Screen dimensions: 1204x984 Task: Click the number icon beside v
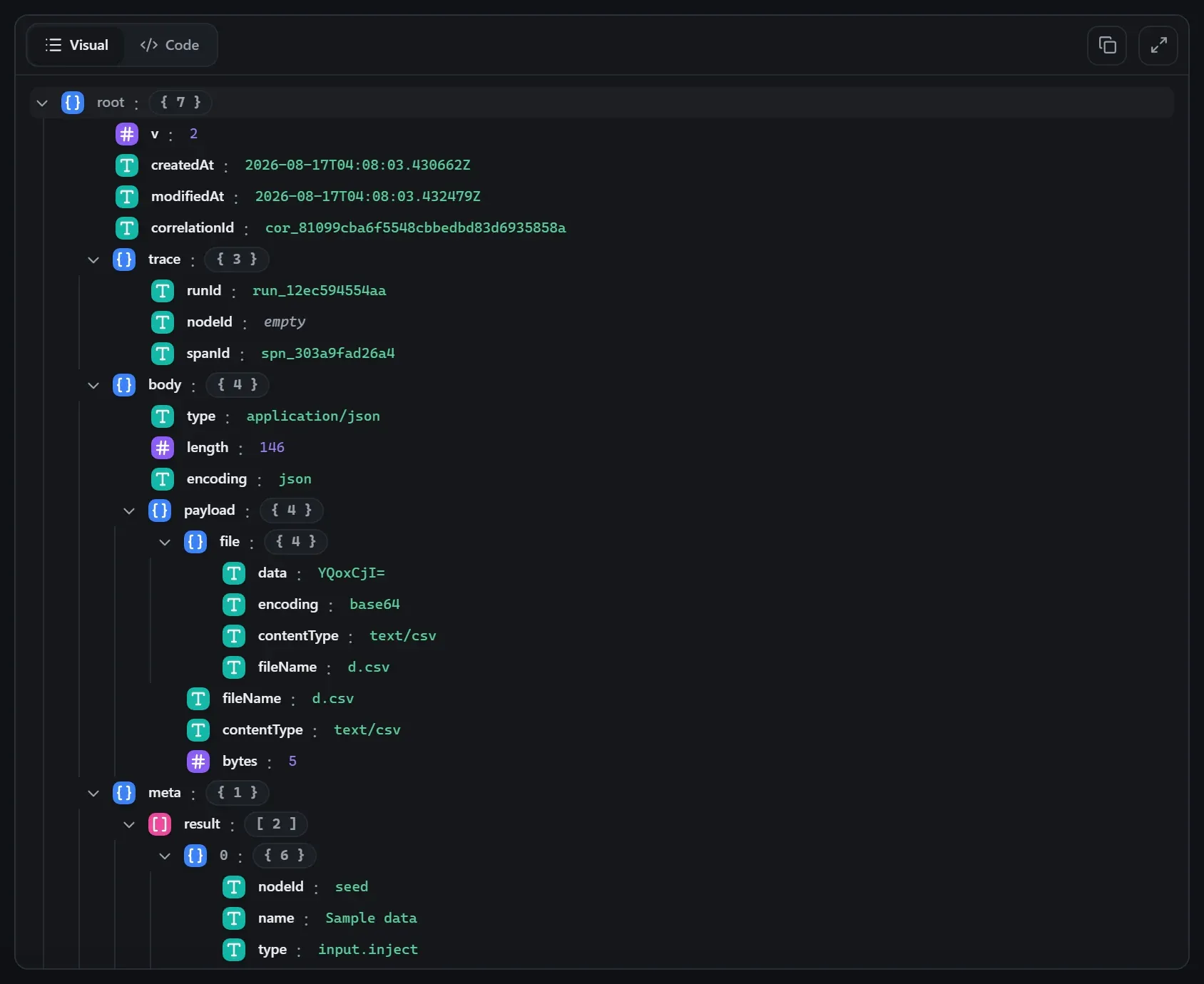pos(127,134)
